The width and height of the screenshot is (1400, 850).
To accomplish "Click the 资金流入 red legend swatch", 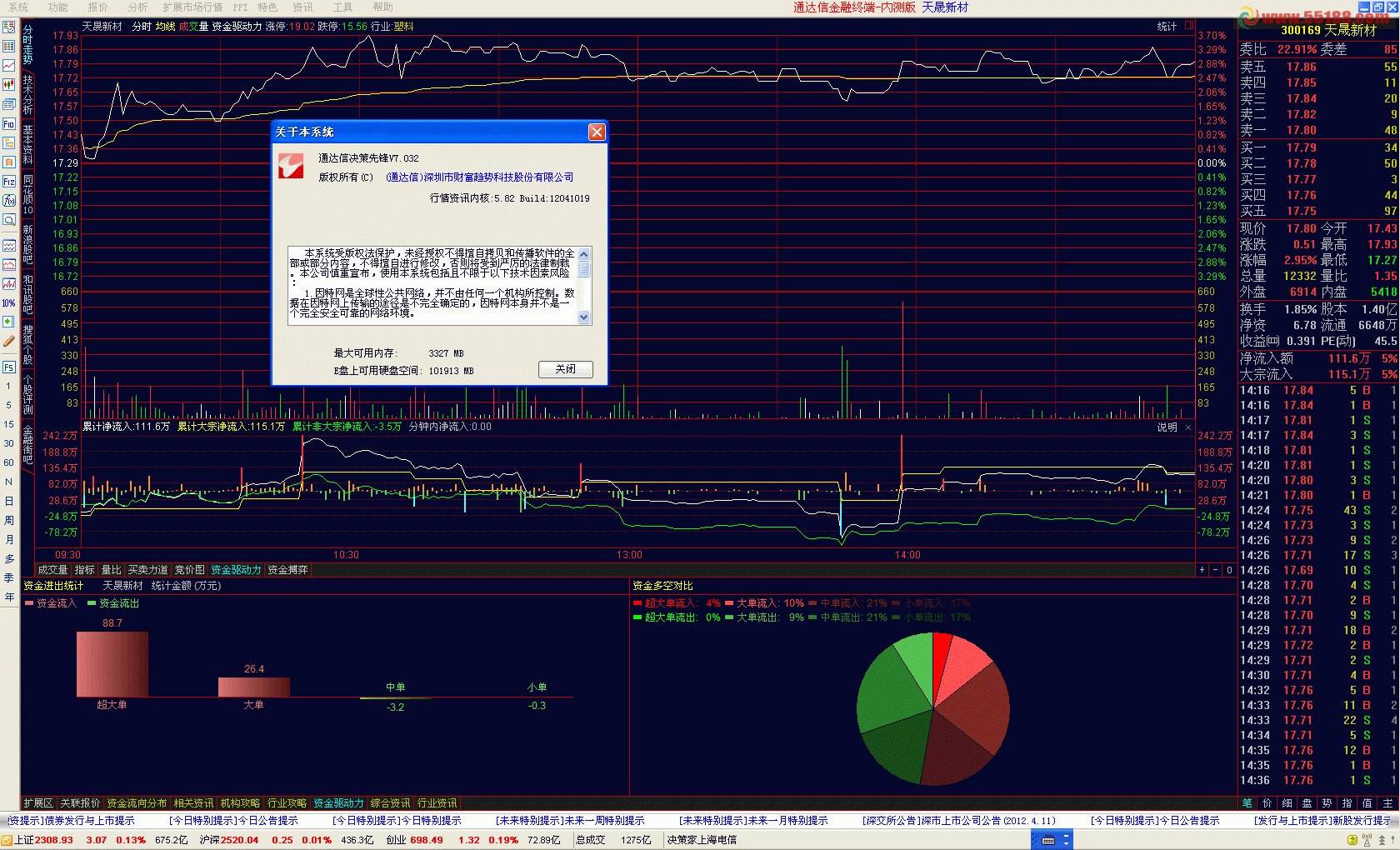I will coord(28,603).
